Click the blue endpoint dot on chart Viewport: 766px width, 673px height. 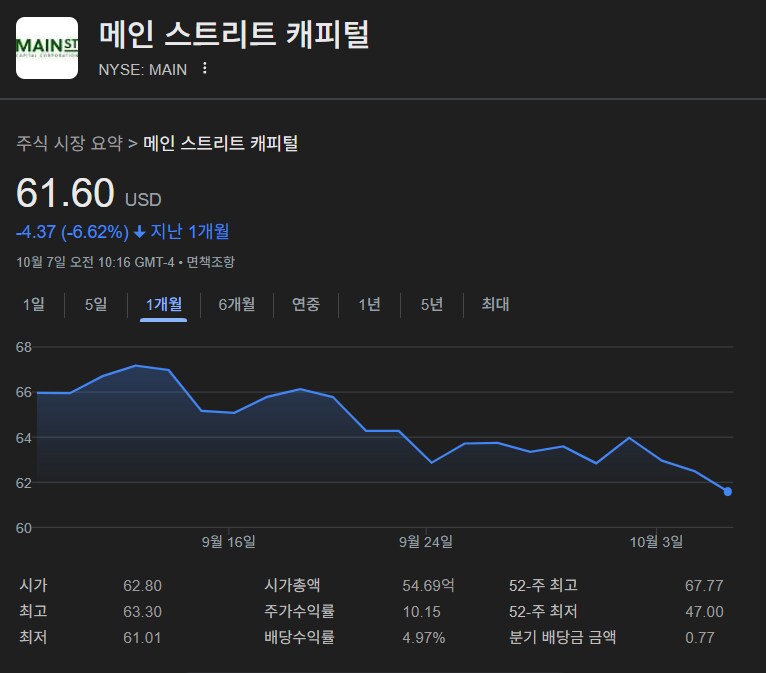728,491
